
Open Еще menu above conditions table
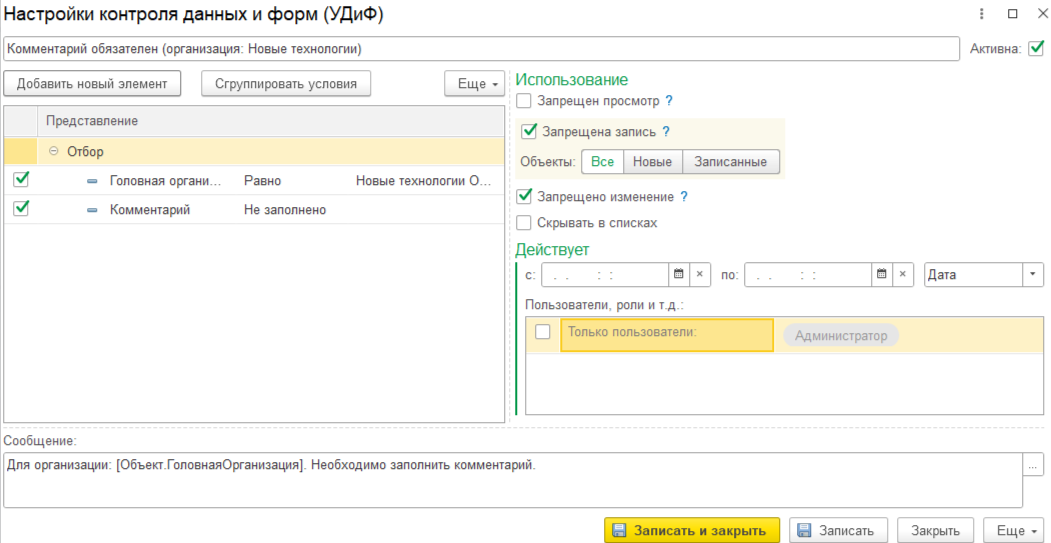[x=474, y=84]
